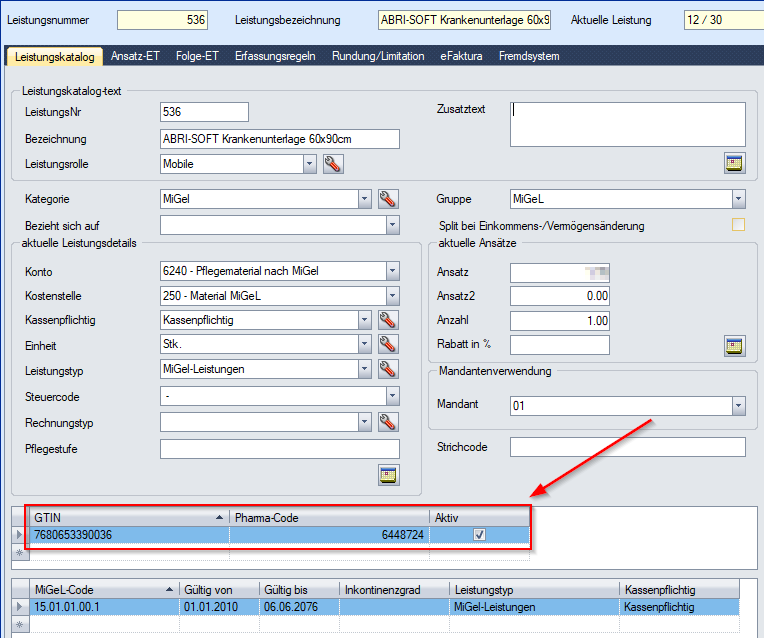Switch to the Ansatz-ET tab
The height and width of the screenshot is (638, 764).
pyautogui.click(x=135, y=56)
